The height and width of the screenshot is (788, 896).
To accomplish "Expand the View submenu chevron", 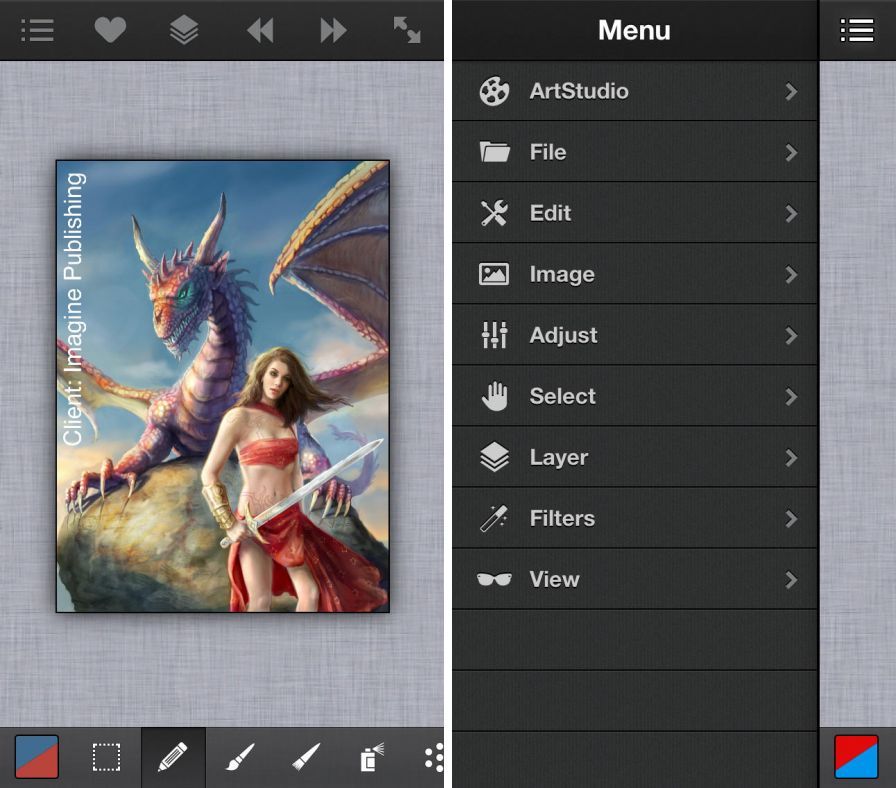I will point(791,579).
